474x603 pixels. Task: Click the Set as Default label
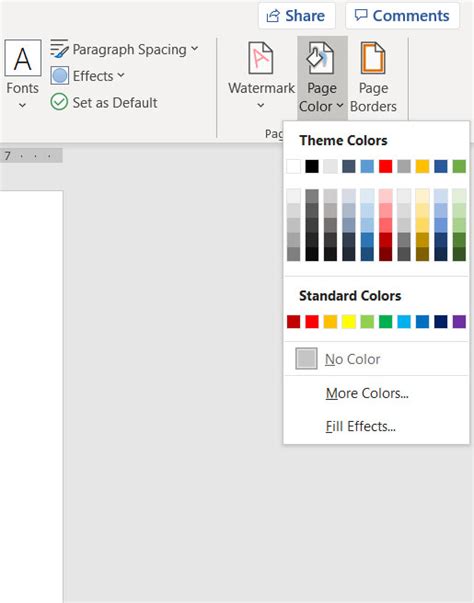click(115, 103)
